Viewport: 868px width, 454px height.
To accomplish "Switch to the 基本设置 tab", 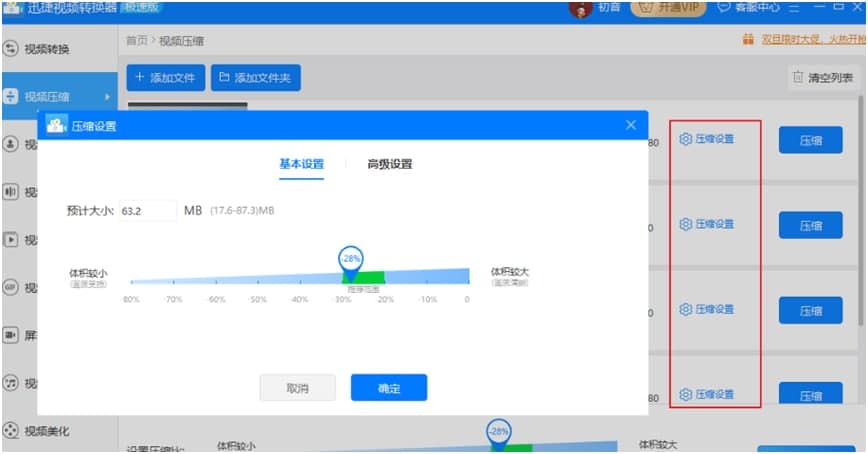I will click(301, 164).
